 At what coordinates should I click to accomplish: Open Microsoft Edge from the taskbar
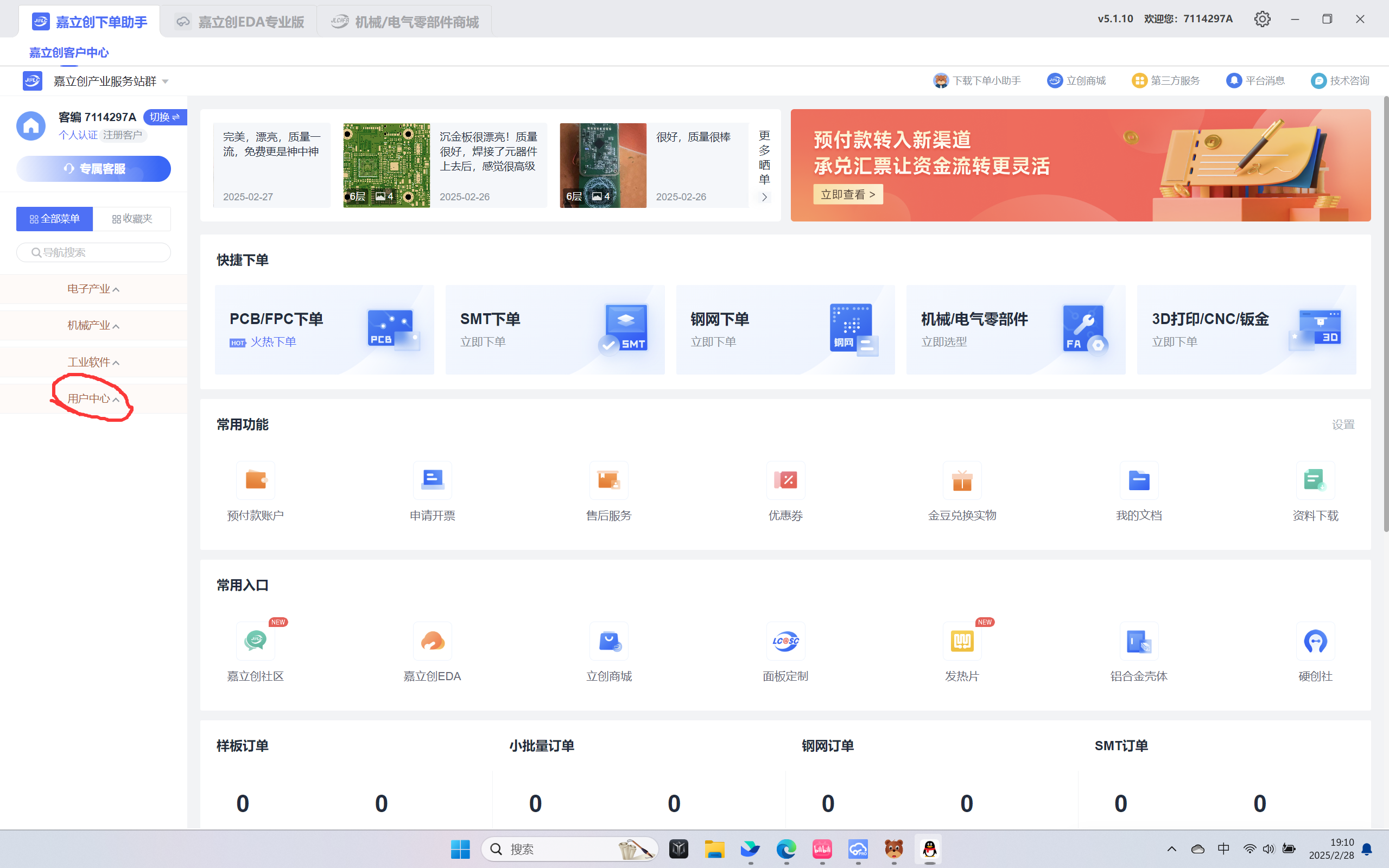click(x=787, y=848)
